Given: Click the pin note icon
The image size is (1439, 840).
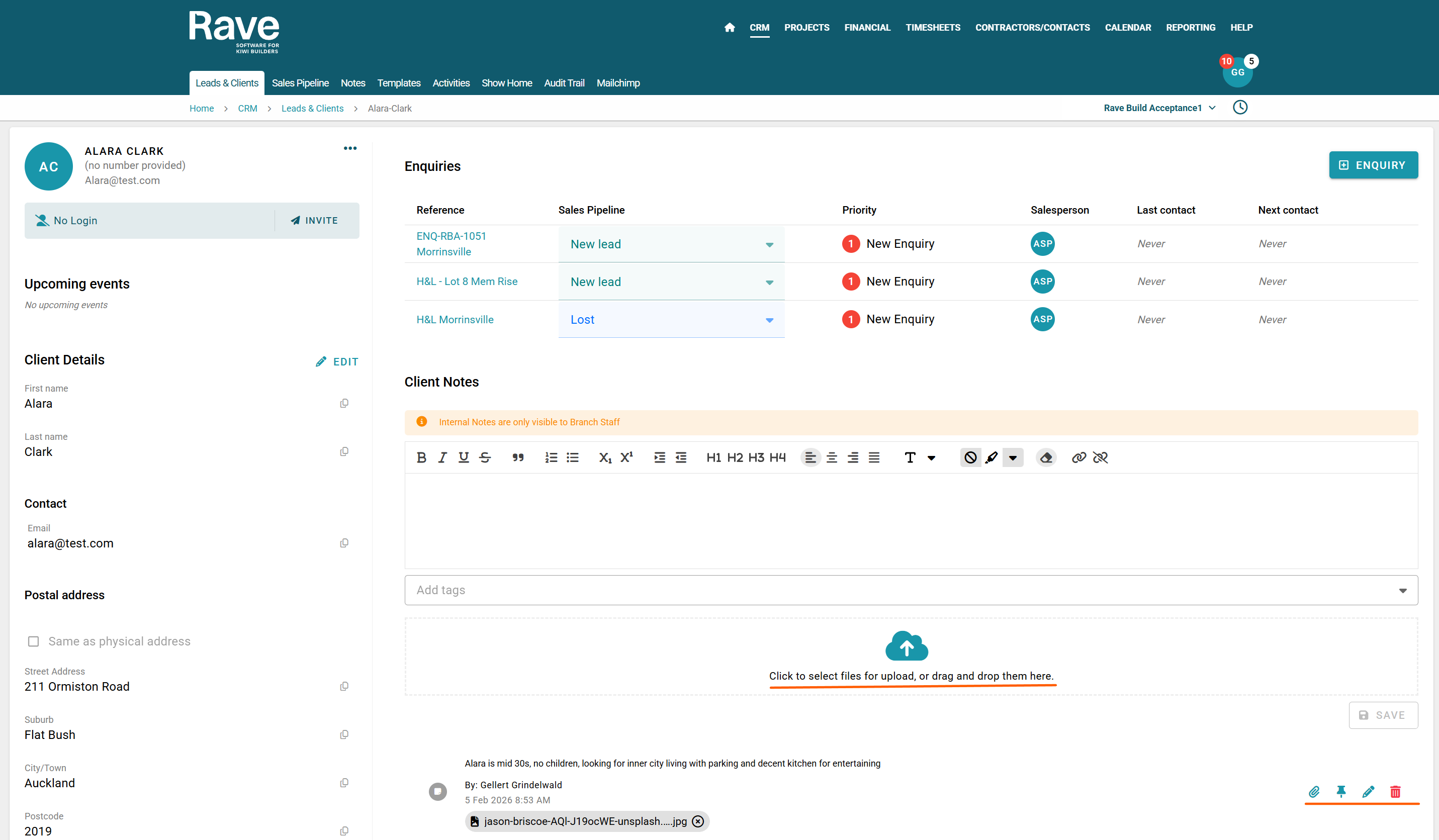Looking at the screenshot, I should (x=1341, y=791).
